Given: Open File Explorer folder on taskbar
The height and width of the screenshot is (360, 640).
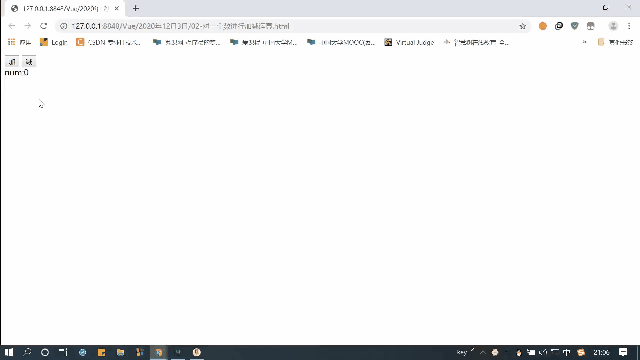Looking at the screenshot, I should point(120,352).
